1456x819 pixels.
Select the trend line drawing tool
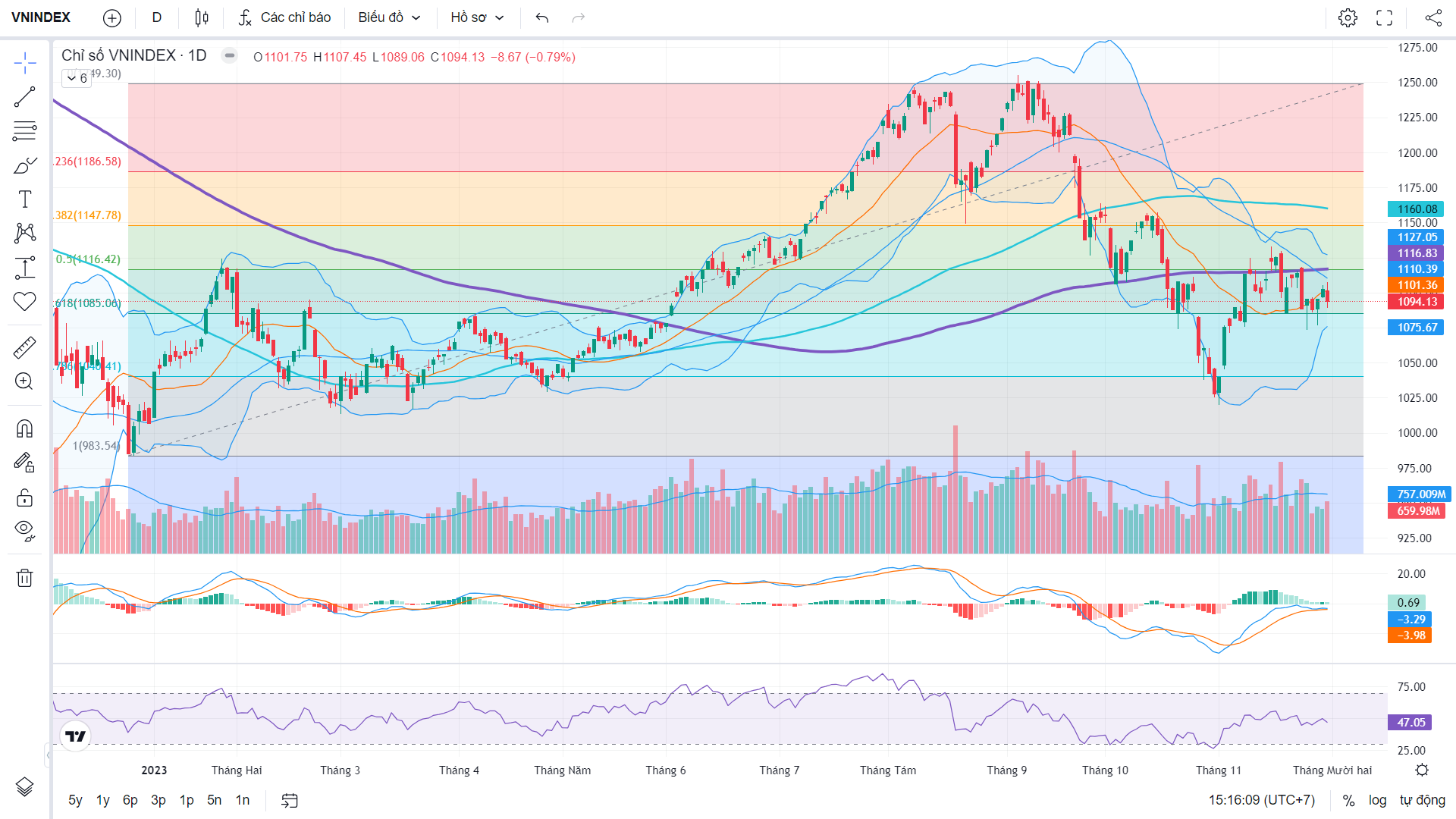coord(24,97)
